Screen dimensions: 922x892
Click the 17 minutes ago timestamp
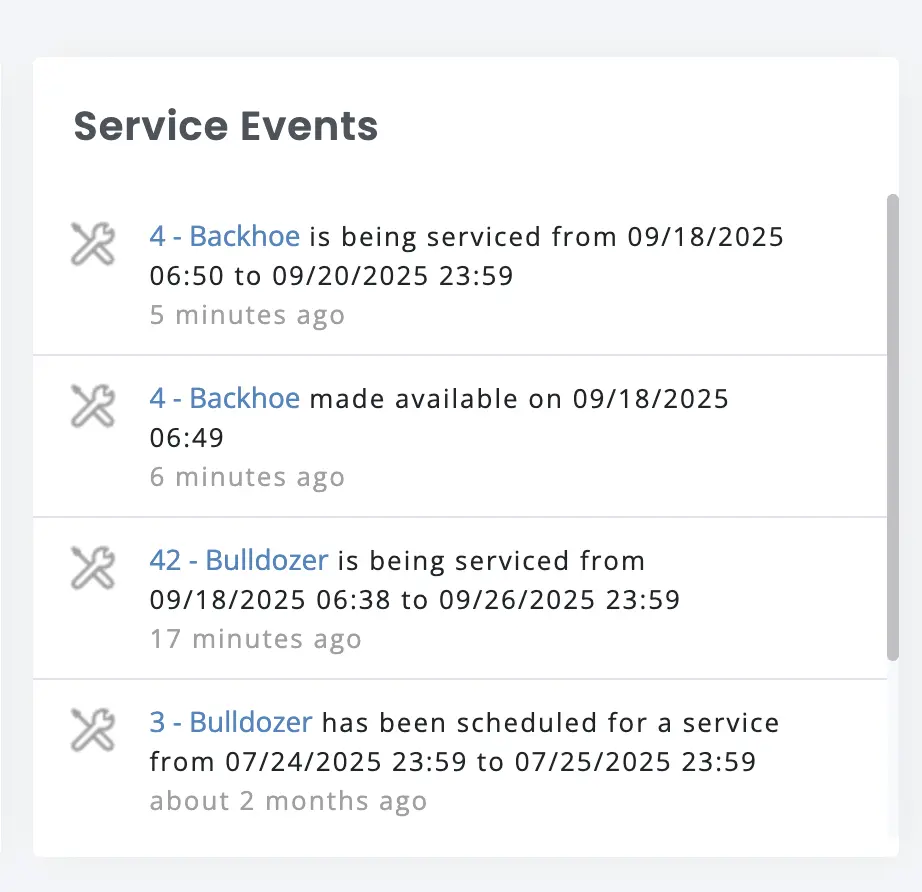tap(255, 639)
